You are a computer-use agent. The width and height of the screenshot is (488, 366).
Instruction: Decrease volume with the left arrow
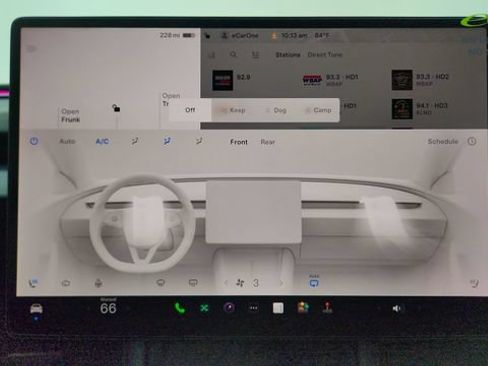pyautogui.click(x=378, y=309)
